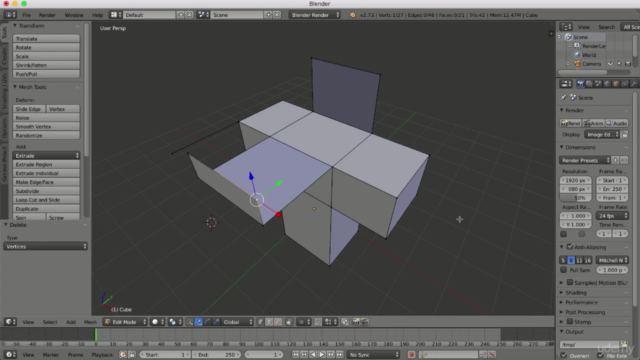Open the Render Layers tab icon

tap(589, 84)
